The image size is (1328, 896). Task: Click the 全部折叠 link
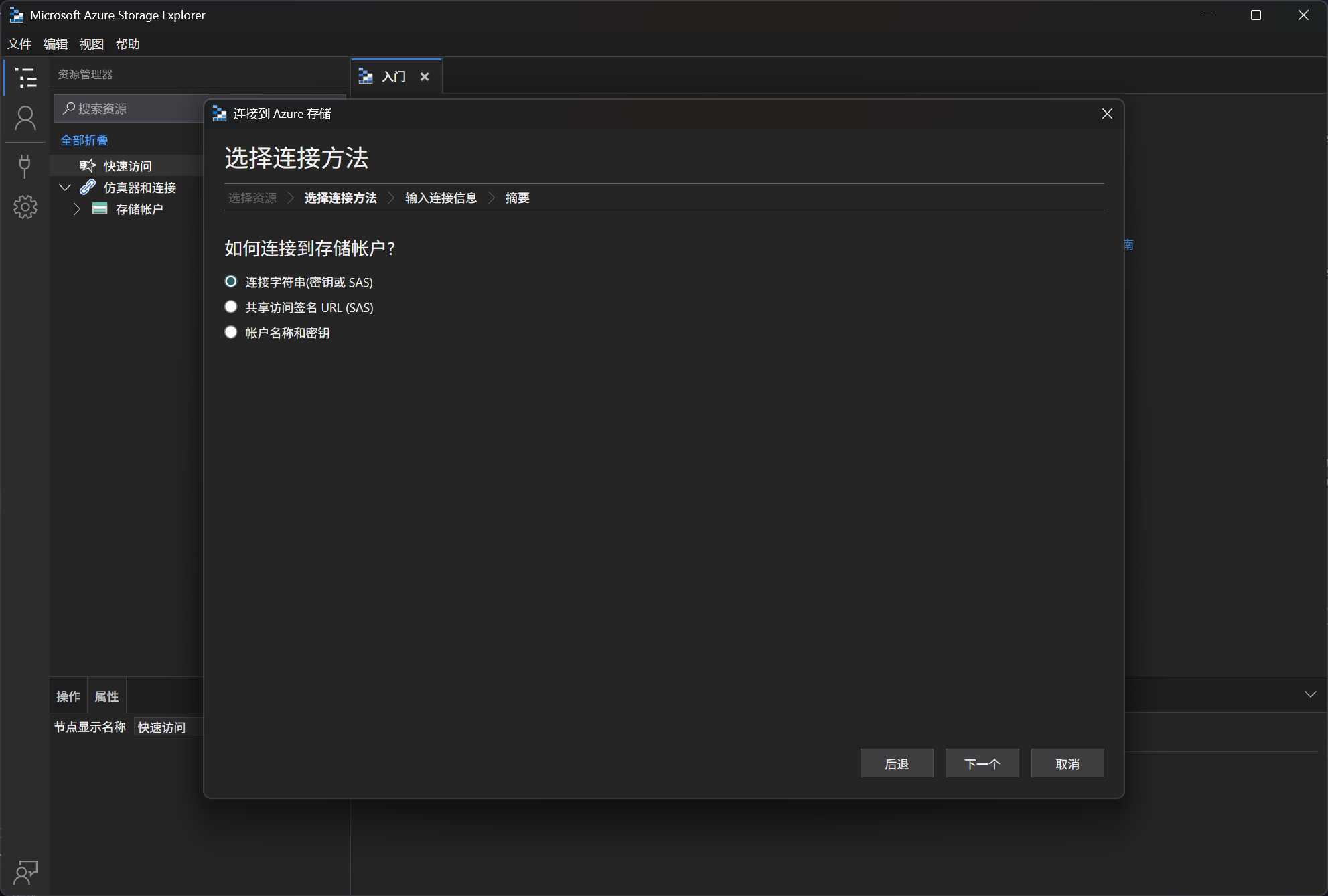84,140
